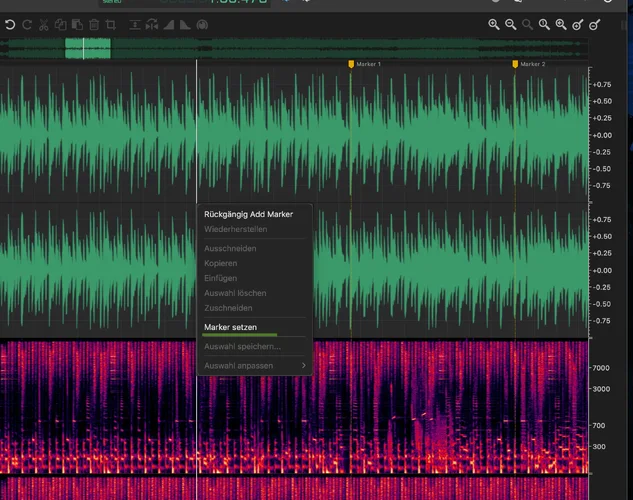Click the Marker 1 flag on timeline

(351, 64)
